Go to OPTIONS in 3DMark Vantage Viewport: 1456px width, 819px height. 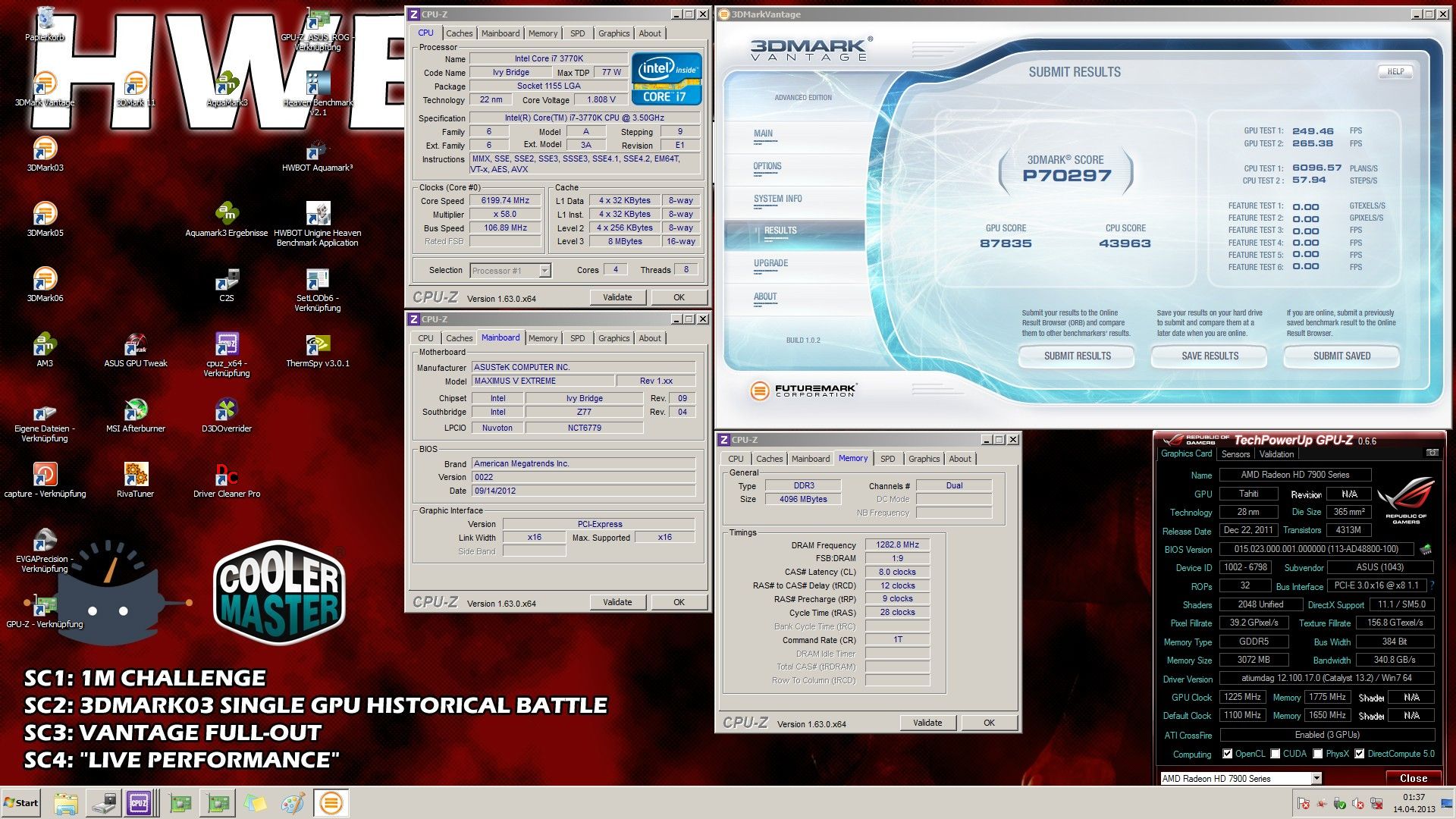[767, 166]
